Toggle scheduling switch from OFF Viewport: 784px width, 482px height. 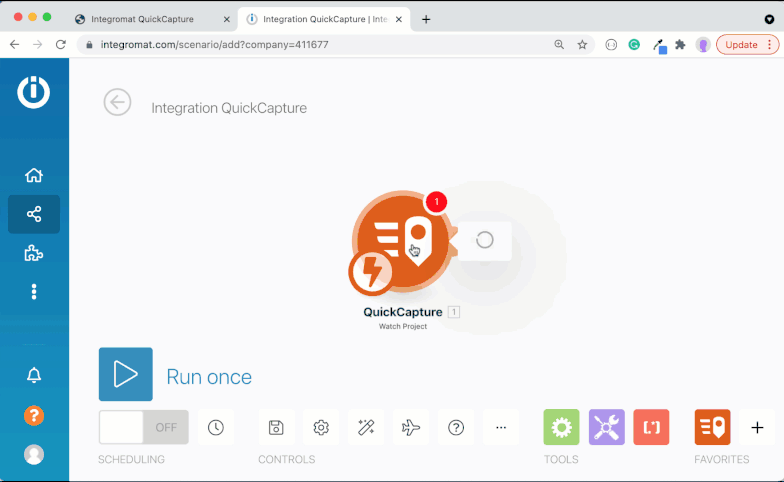tap(144, 427)
